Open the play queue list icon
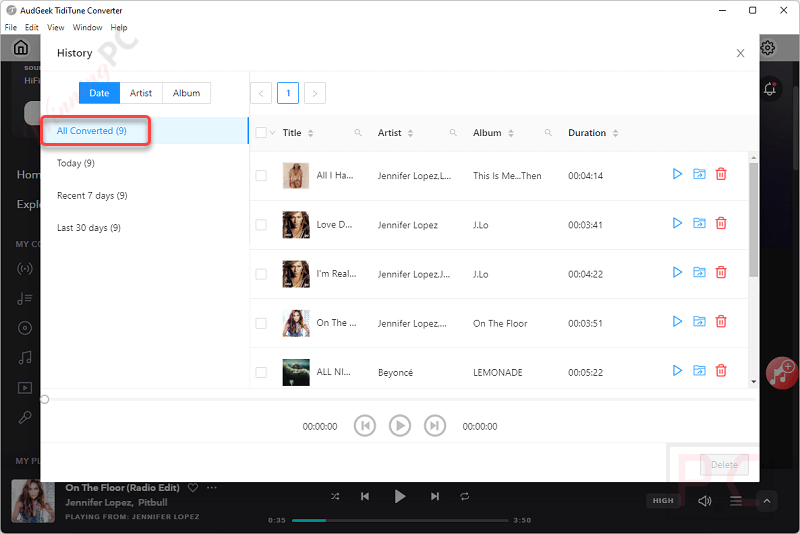 (736, 501)
